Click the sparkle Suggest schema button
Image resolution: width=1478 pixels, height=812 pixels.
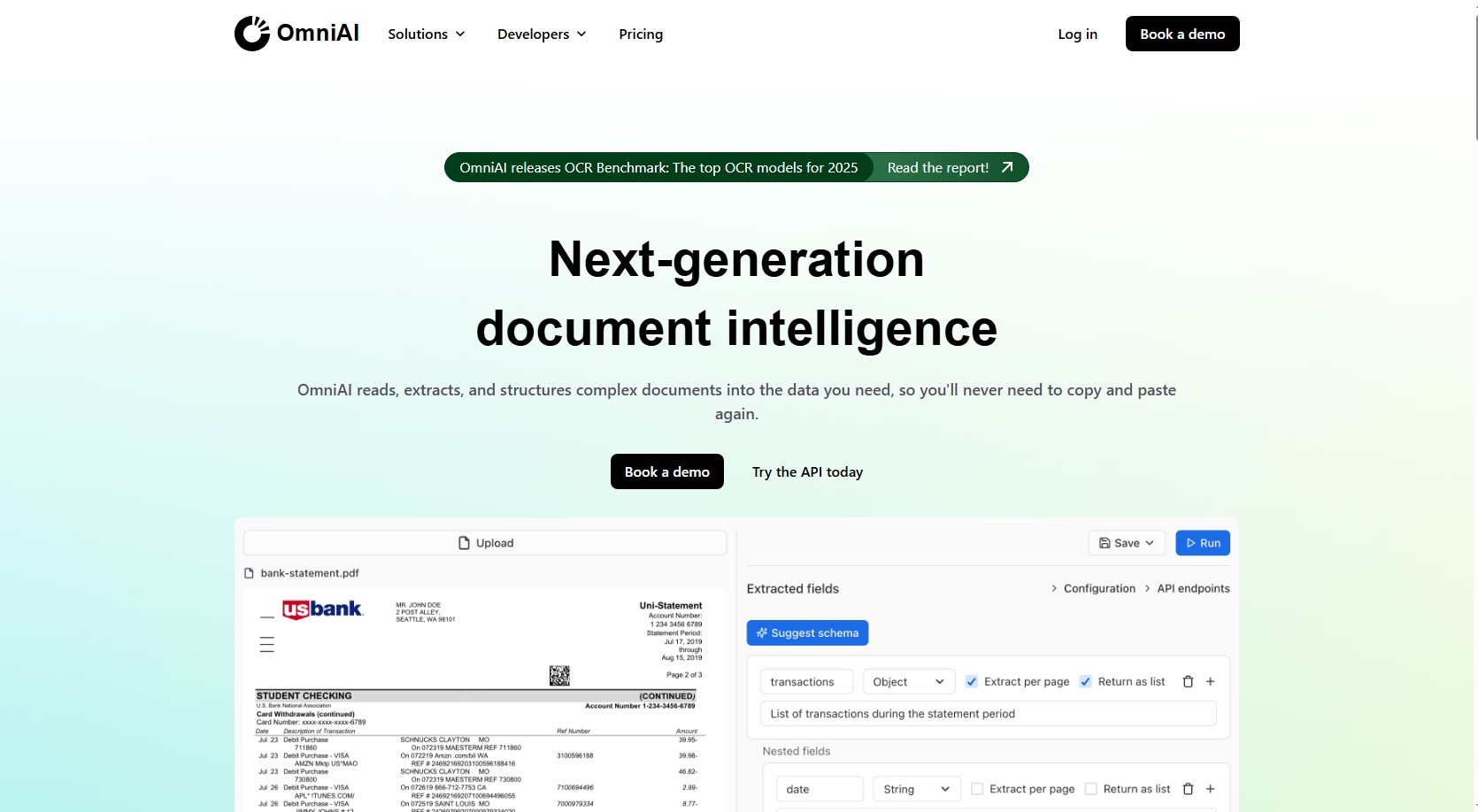(807, 632)
